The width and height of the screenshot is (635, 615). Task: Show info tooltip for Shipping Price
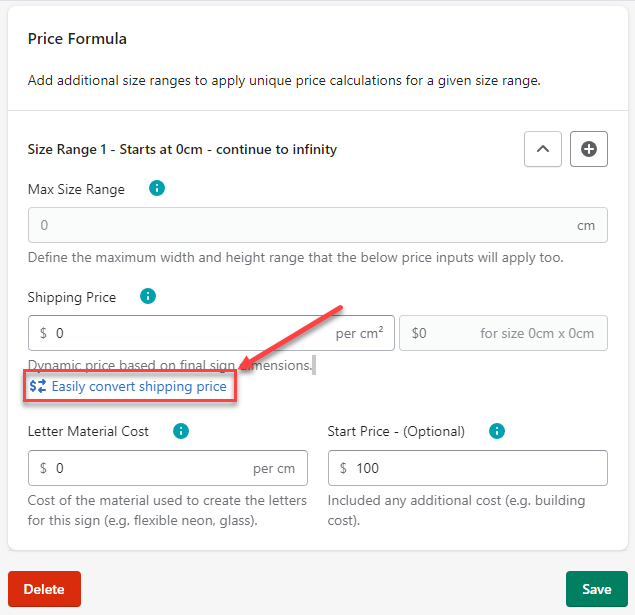coord(148,296)
